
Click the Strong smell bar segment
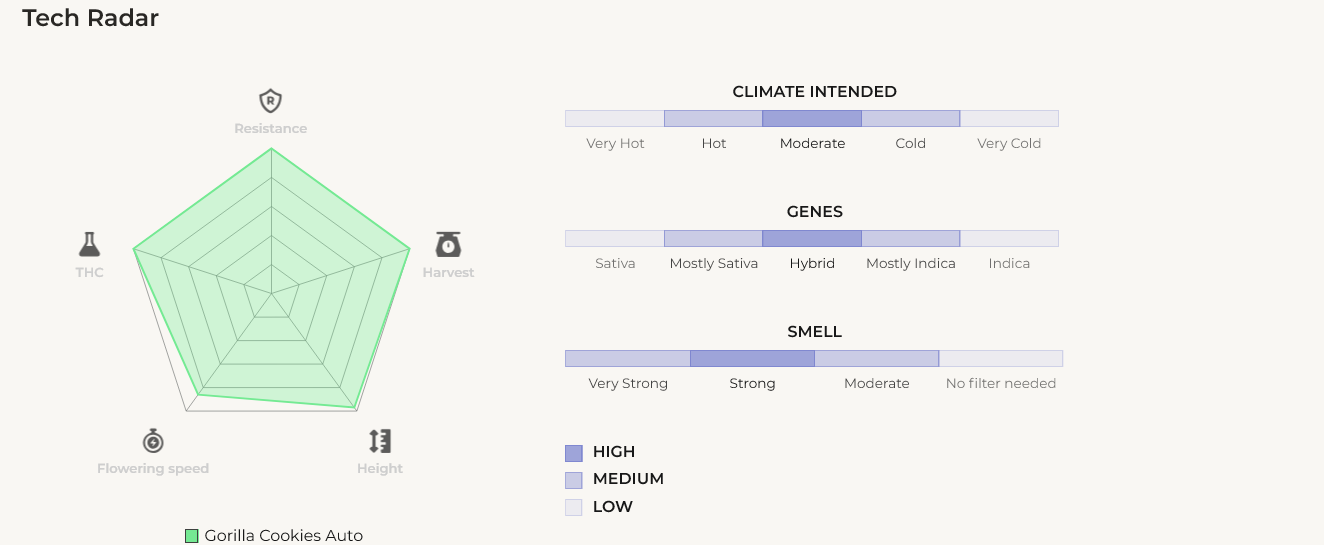(x=752, y=359)
